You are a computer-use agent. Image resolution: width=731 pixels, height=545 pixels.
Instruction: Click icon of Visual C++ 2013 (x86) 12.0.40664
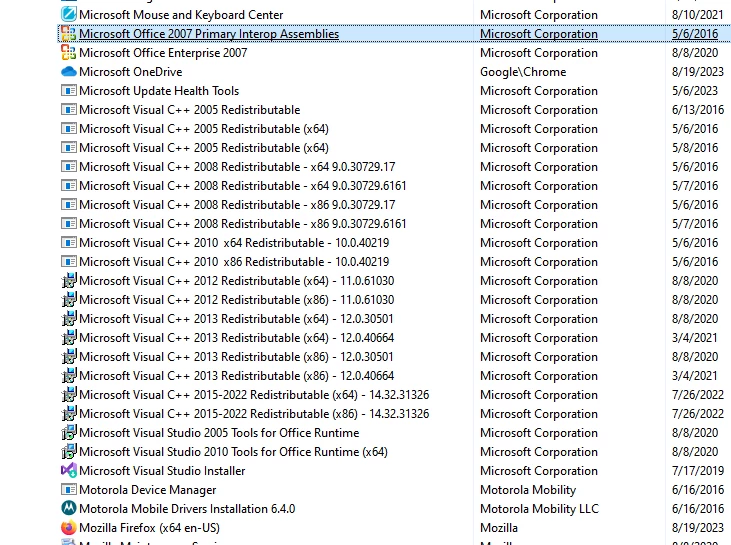click(x=69, y=376)
